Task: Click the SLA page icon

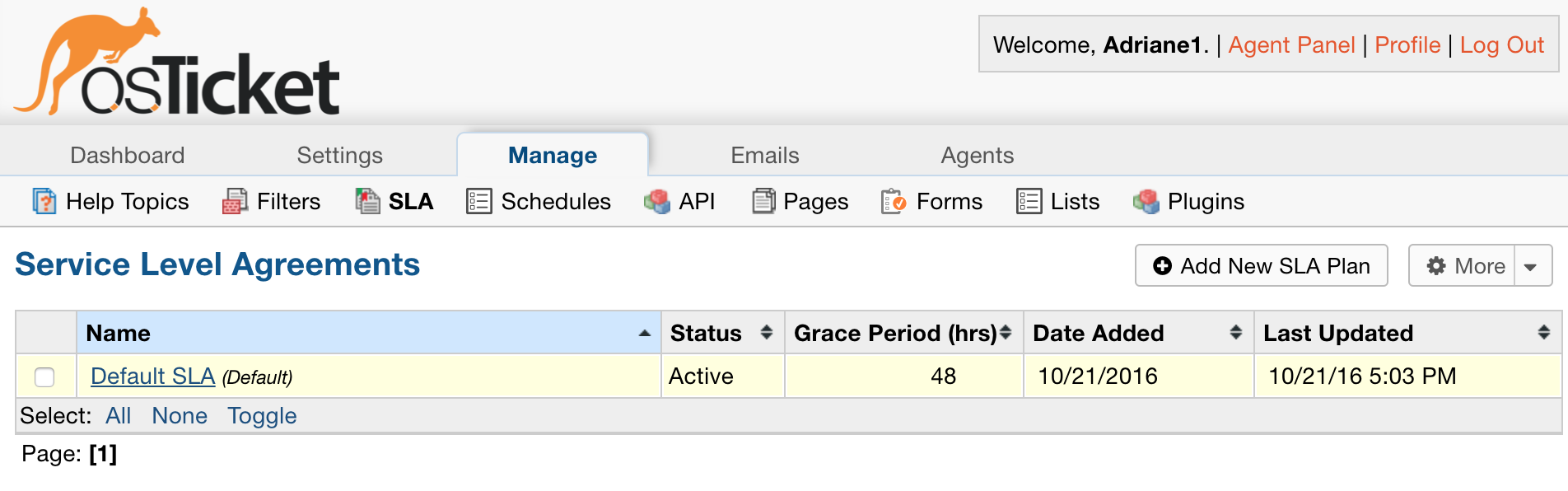Action: (367, 201)
